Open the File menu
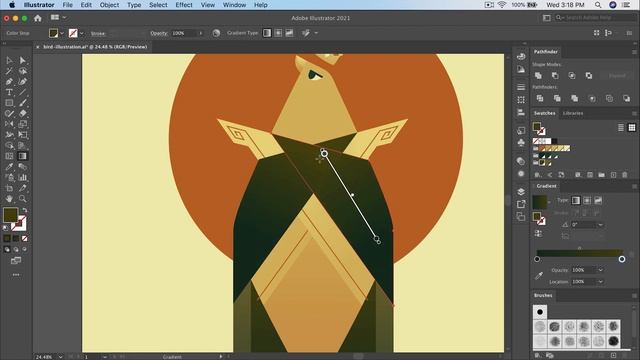Image resolution: width=640 pixels, height=360 pixels. click(x=67, y=5)
